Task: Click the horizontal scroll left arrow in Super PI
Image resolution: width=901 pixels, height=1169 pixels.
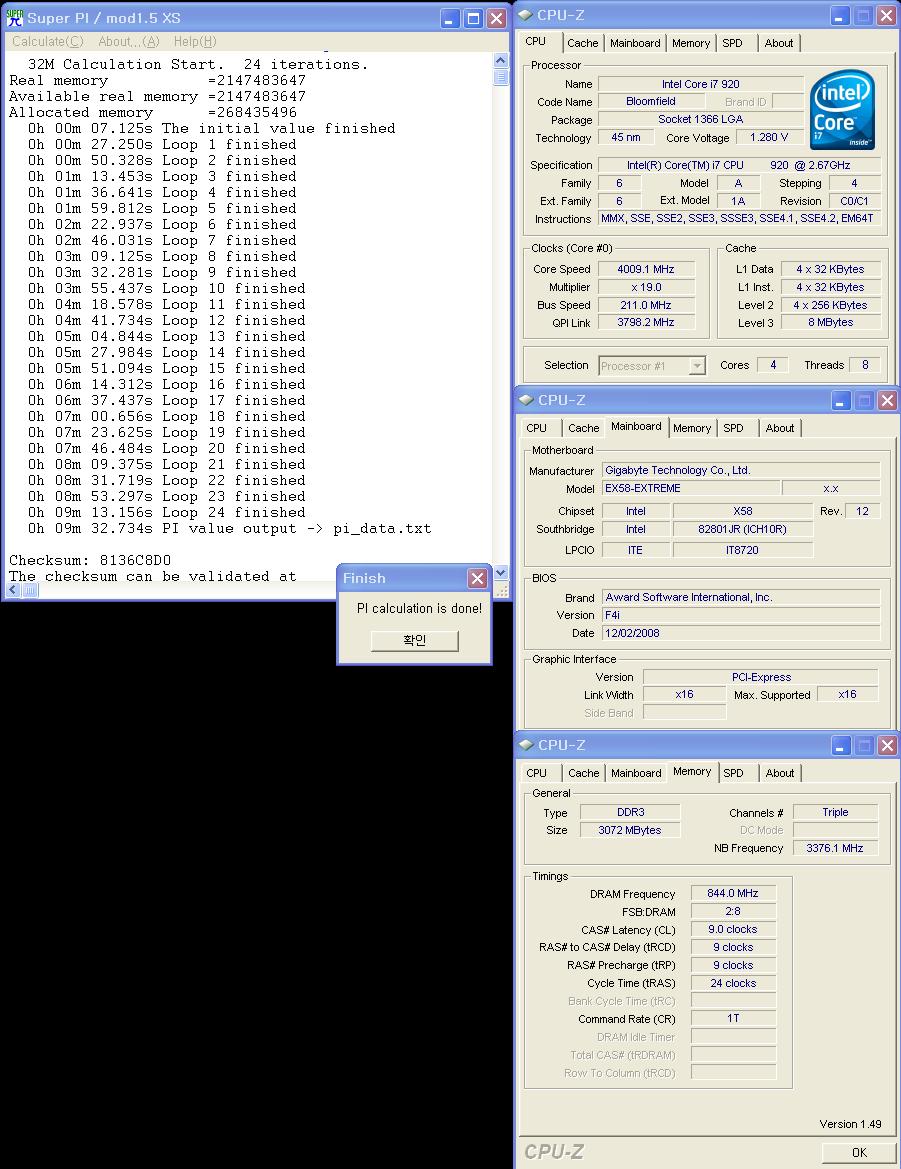Action: (x=13, y=590)
